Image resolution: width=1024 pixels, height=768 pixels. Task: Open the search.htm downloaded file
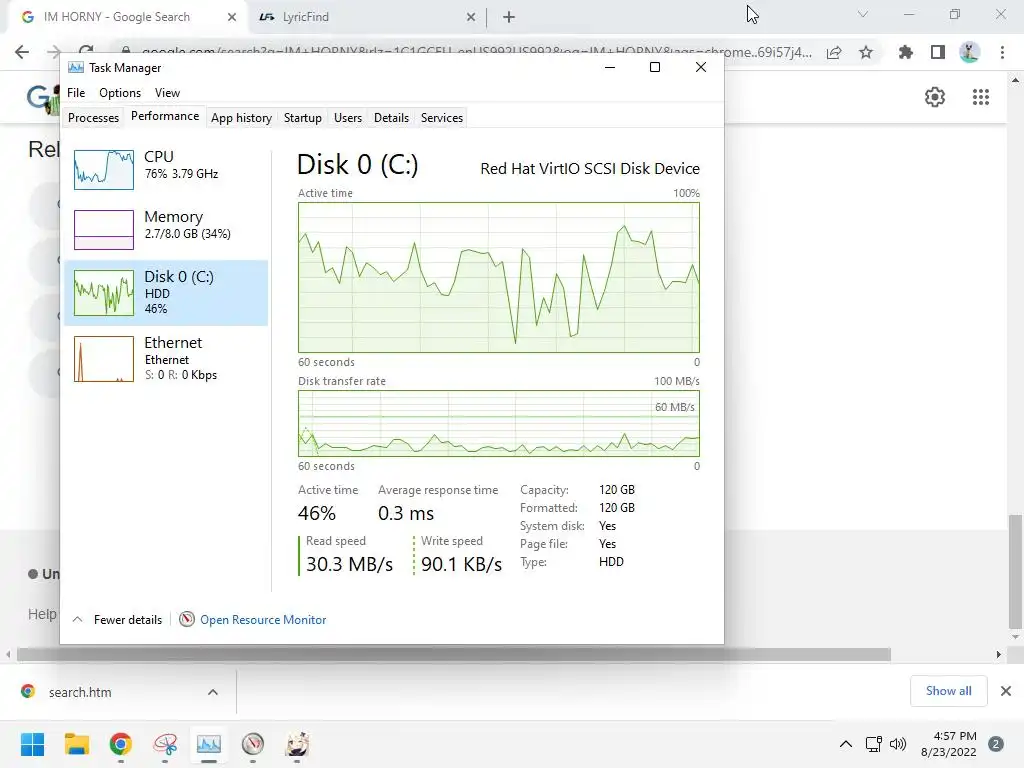[x=78, y=692]
